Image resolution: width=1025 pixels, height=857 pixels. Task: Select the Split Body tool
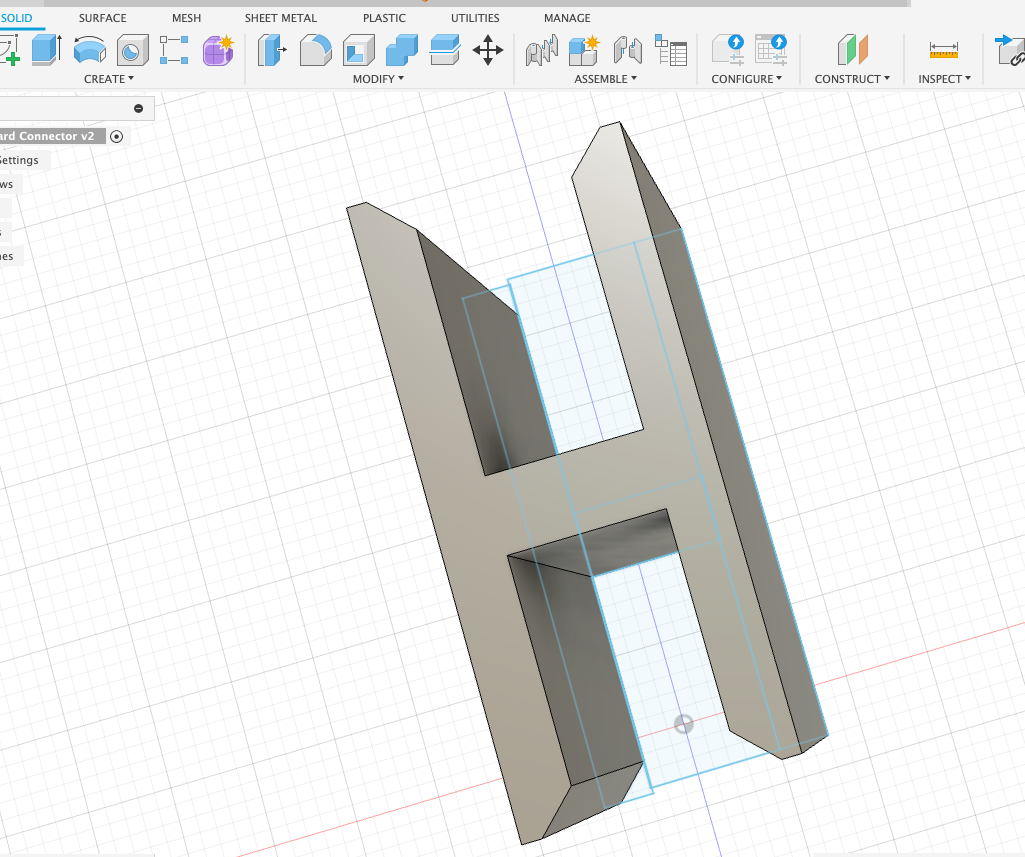click(x=444, y=49)
